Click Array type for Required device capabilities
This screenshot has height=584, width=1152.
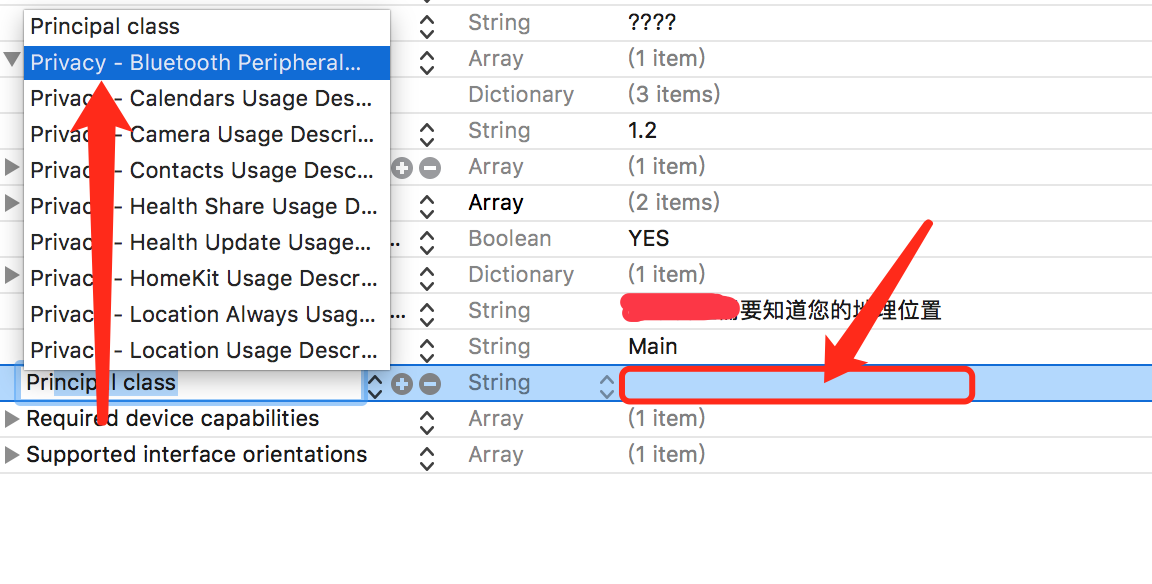click(496, 419)
